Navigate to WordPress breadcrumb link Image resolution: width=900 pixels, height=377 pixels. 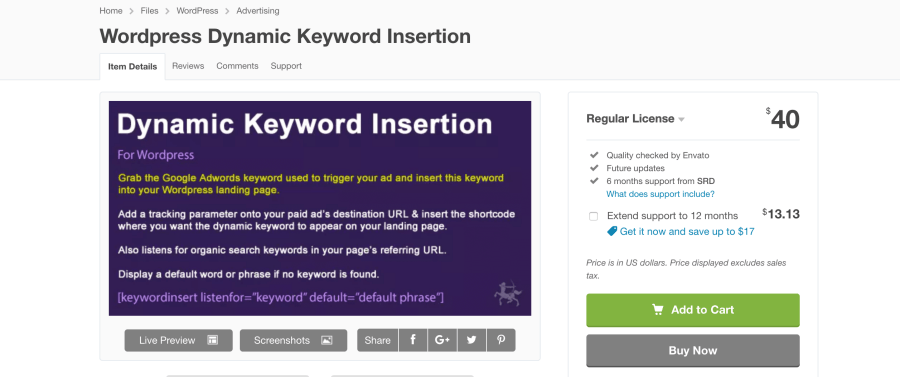197,10
